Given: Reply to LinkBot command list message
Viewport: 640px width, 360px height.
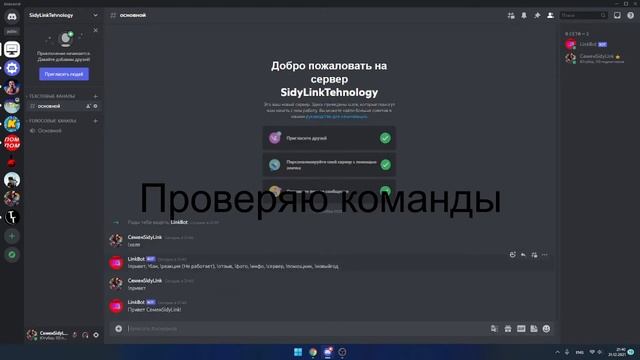Looking at the screenshot, I should (523, 255).
